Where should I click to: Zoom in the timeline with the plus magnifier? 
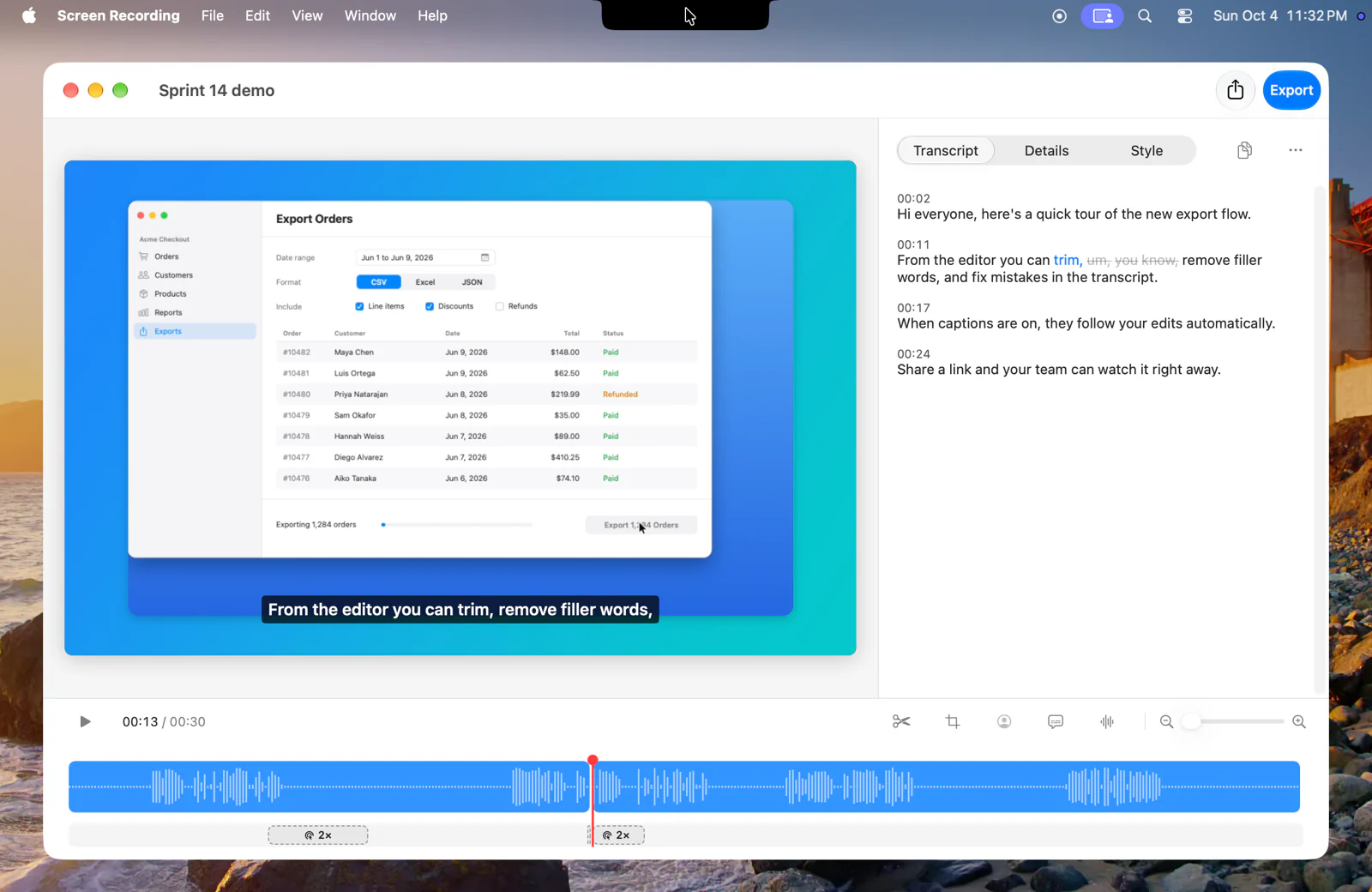1299,721
